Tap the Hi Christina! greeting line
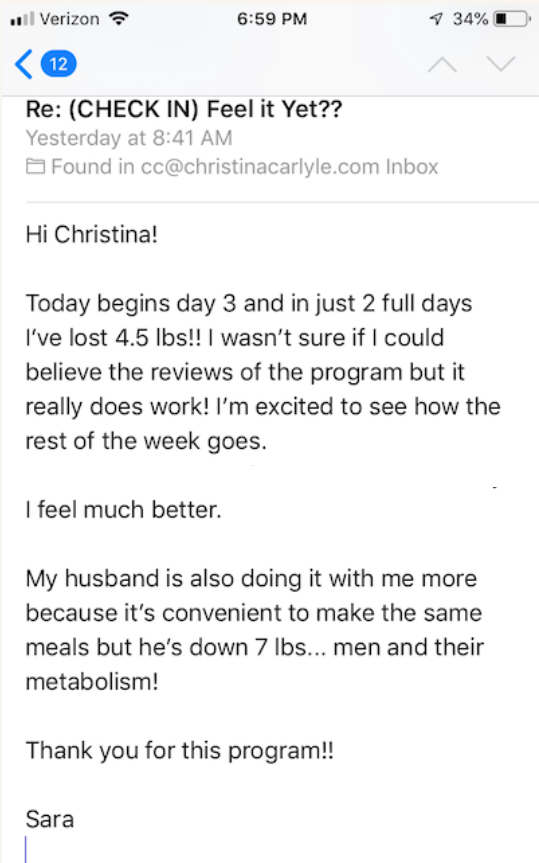Viewport: 539px width, 863px height. [91, 234]
